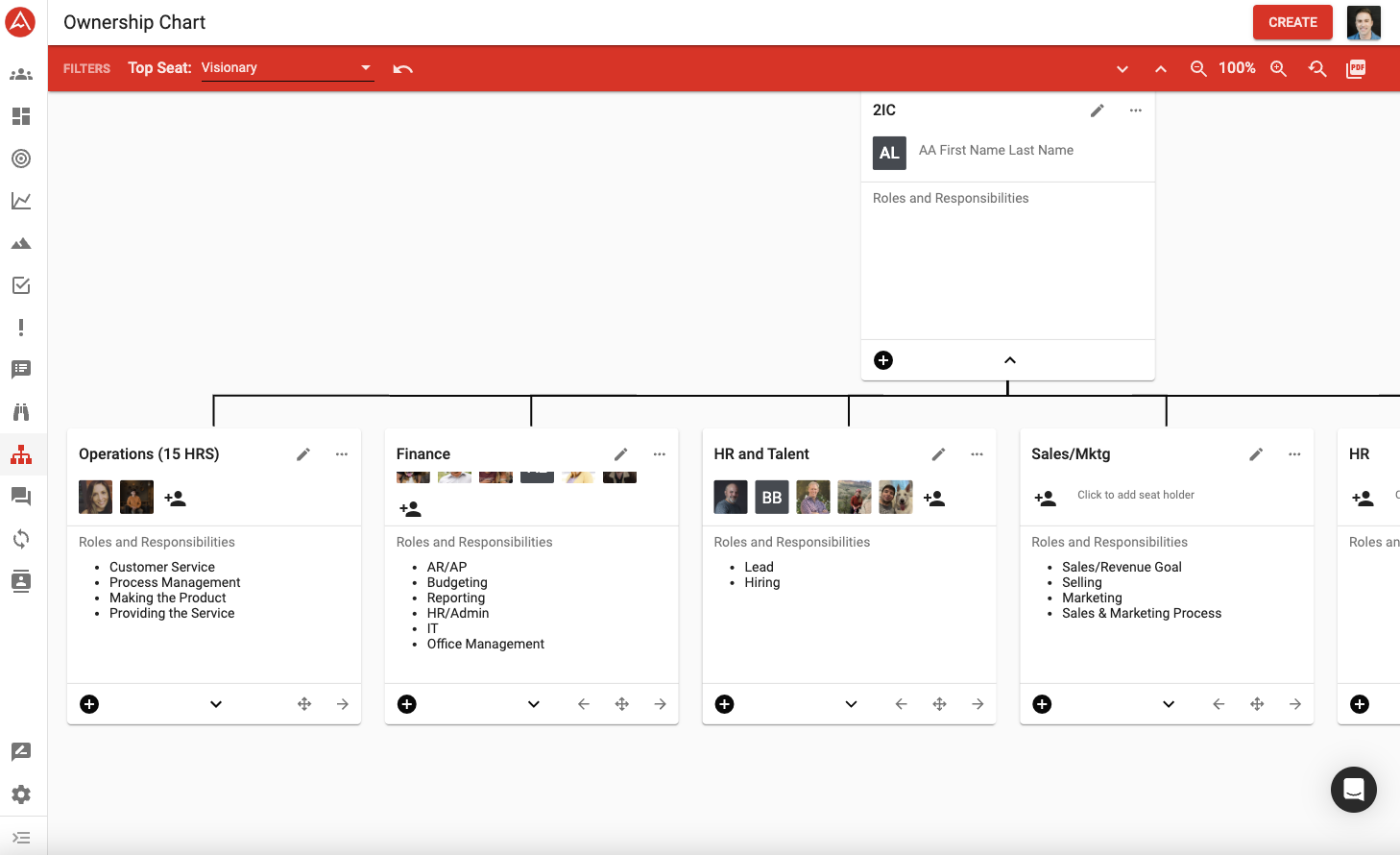Open the Ownership Chart sidebar icon

(x=21, y=454)
